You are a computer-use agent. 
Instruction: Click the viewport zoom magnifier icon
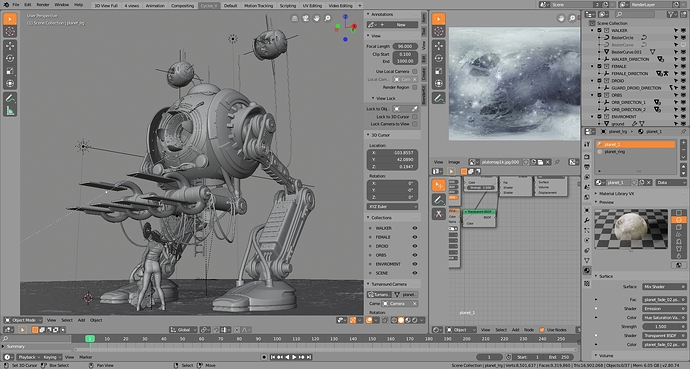point(327,18)
